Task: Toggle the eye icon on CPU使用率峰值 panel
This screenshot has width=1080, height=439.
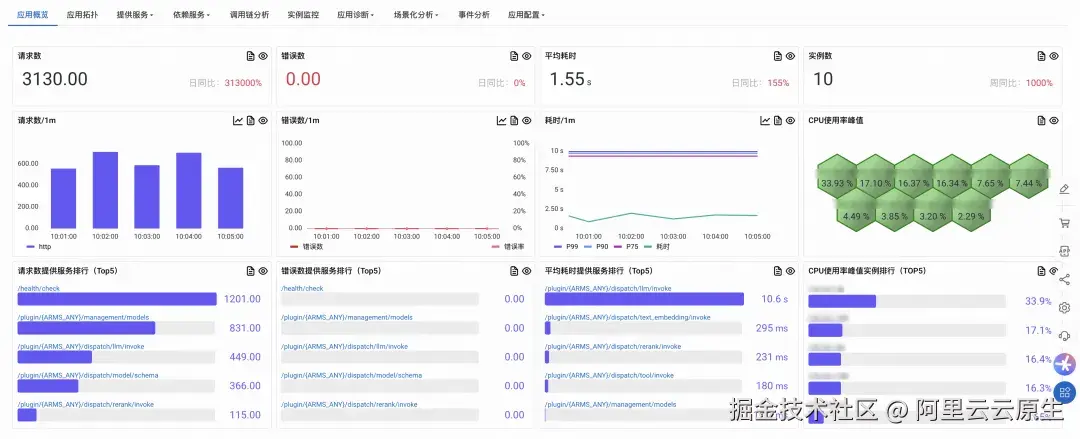Action: pyautogui.click(x=1054, y=121)
